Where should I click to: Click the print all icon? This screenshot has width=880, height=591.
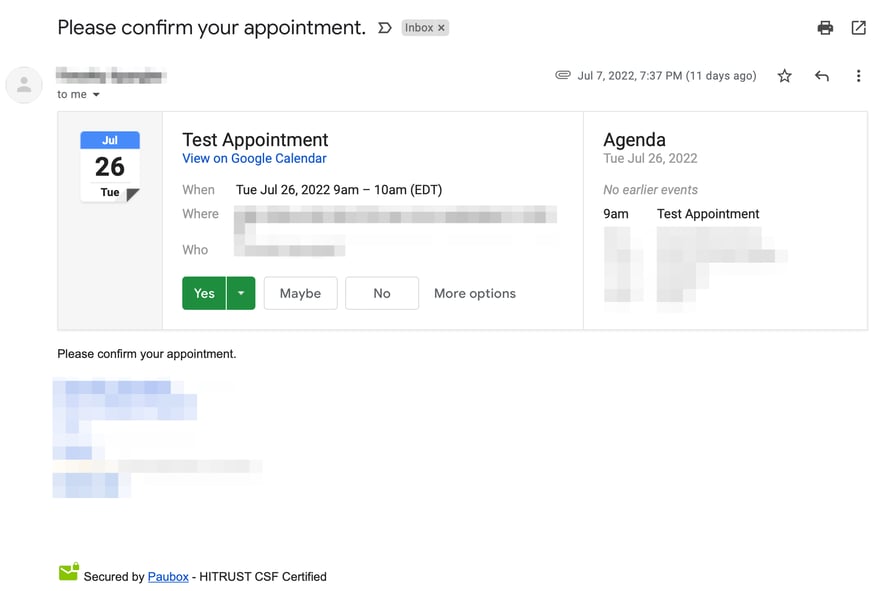(825, 28)
